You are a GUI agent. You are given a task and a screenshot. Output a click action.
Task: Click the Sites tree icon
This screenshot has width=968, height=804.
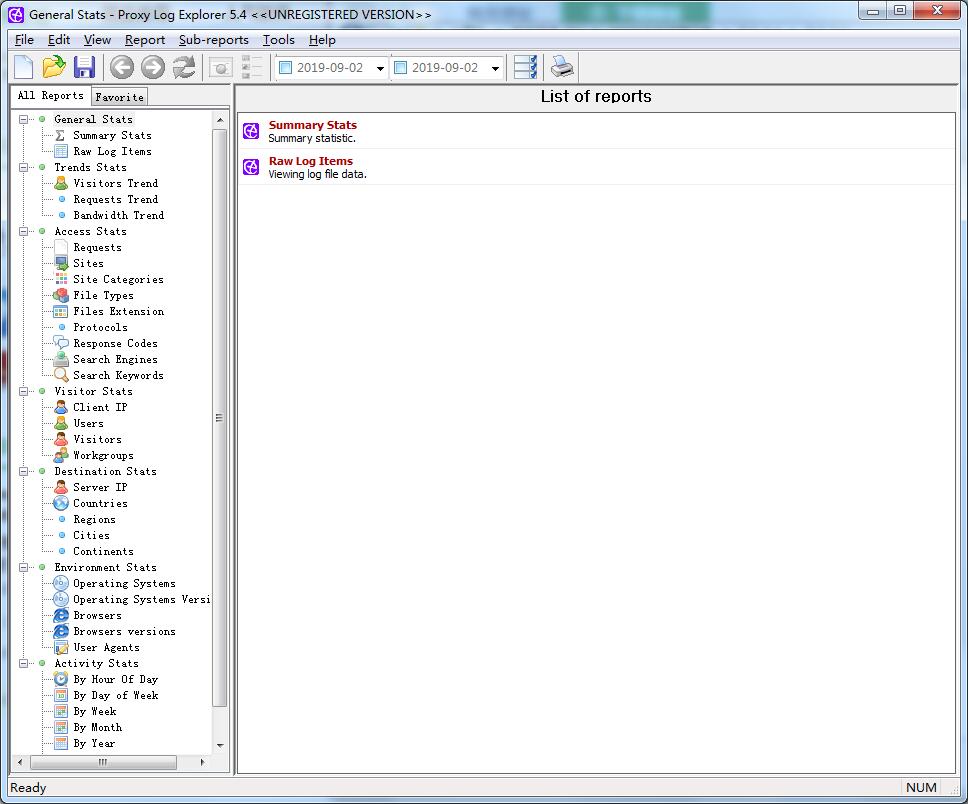(x=61, y=263)
